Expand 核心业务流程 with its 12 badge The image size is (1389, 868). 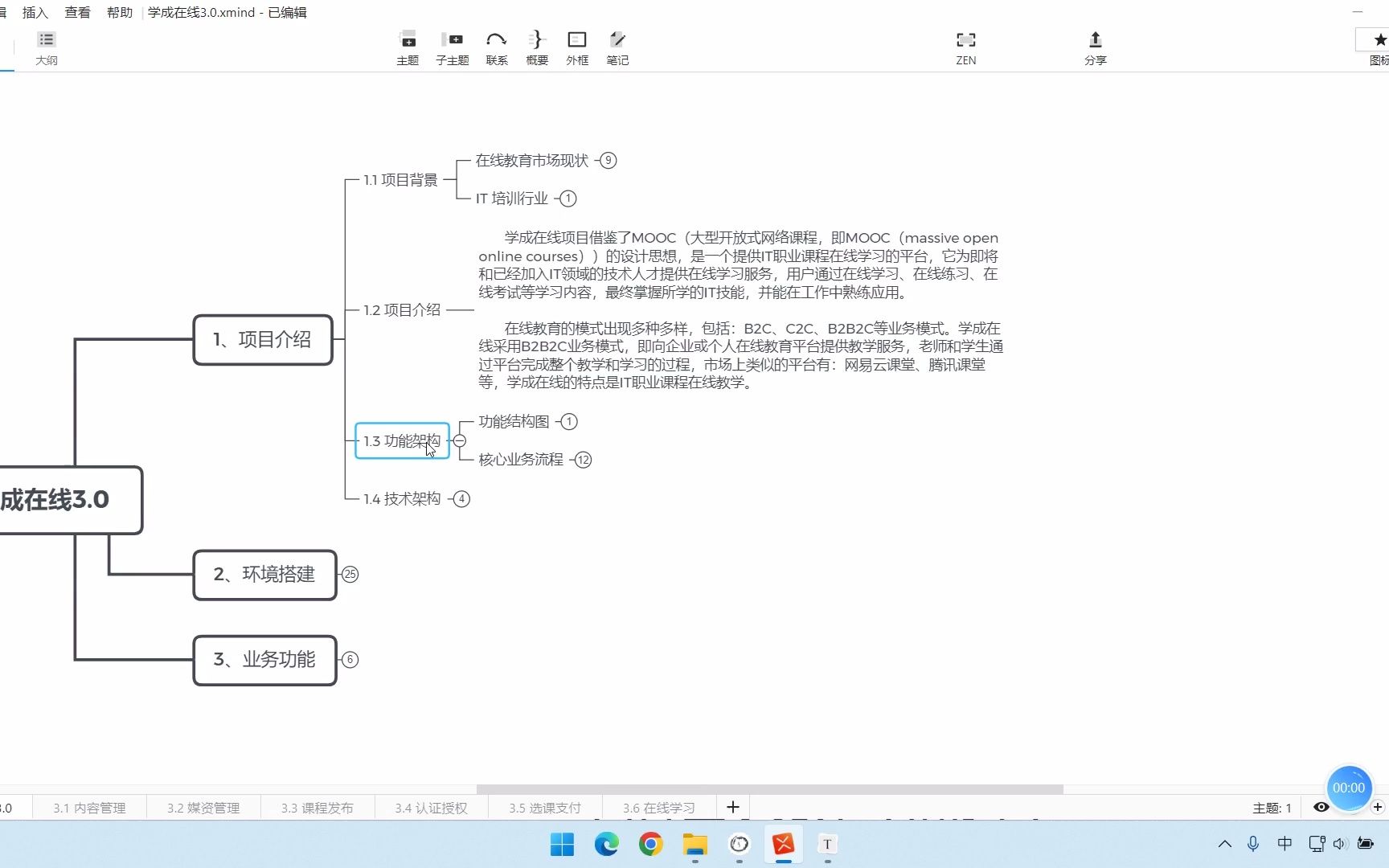pyautogui.click(x=584, y=460)
